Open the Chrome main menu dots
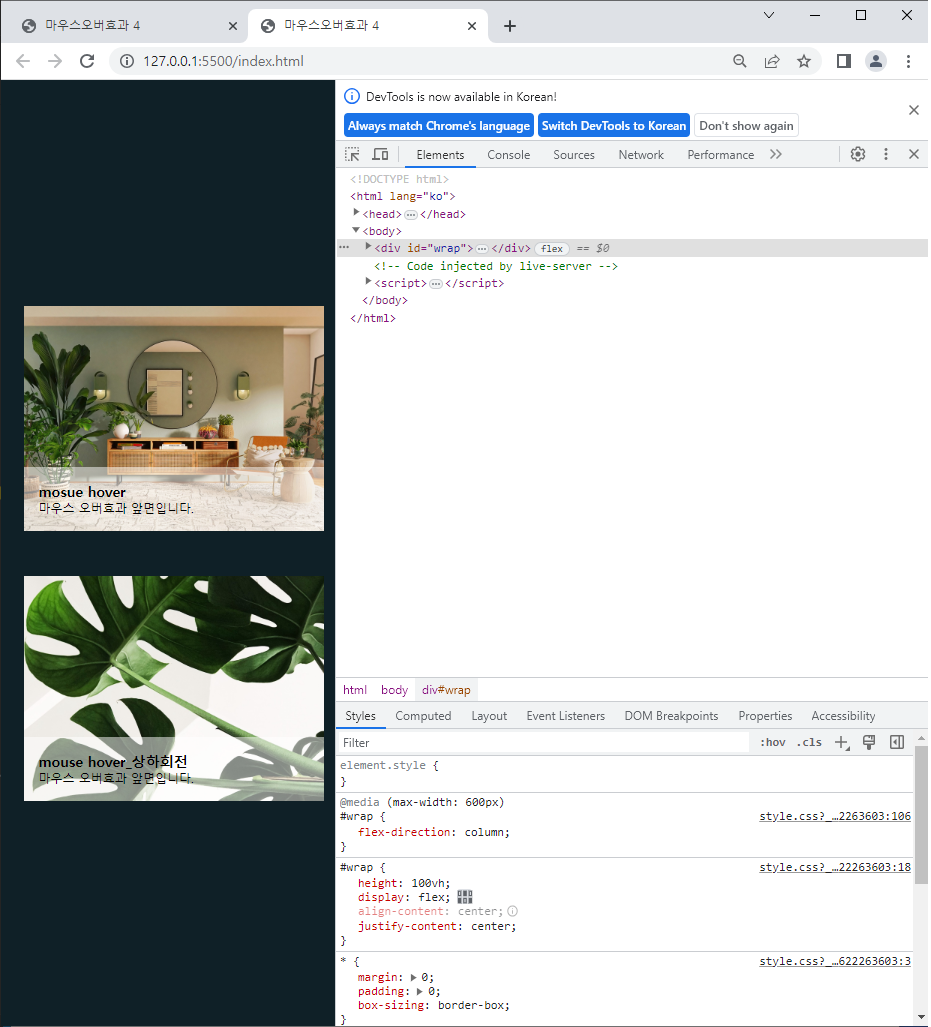The image size is (931, 1027). [x=908, y=61]
